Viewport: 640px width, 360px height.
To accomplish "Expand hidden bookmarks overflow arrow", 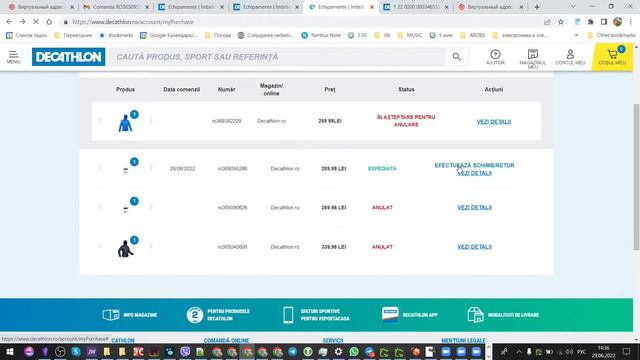I will [576, 36].
